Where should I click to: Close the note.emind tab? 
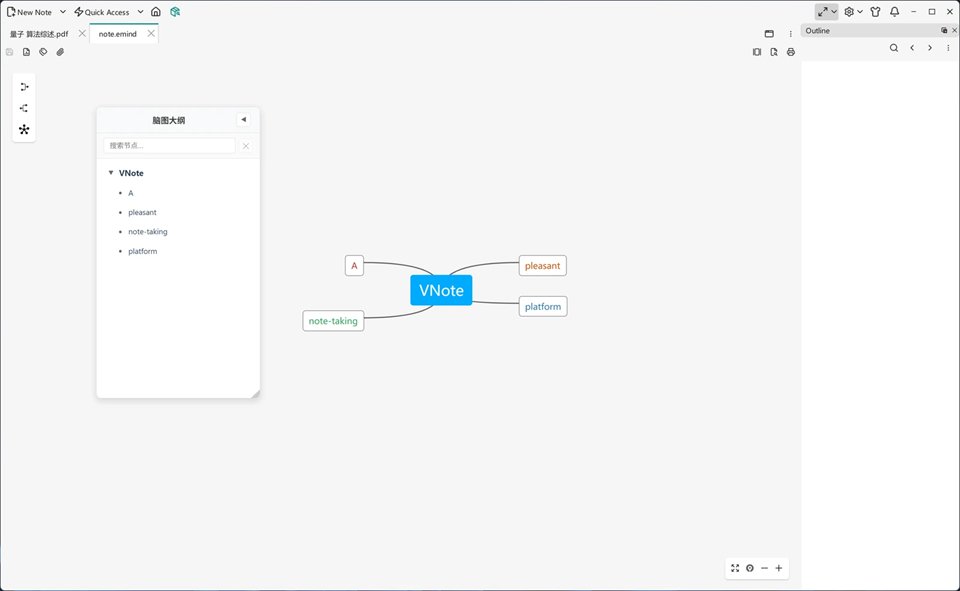point(151,34)
